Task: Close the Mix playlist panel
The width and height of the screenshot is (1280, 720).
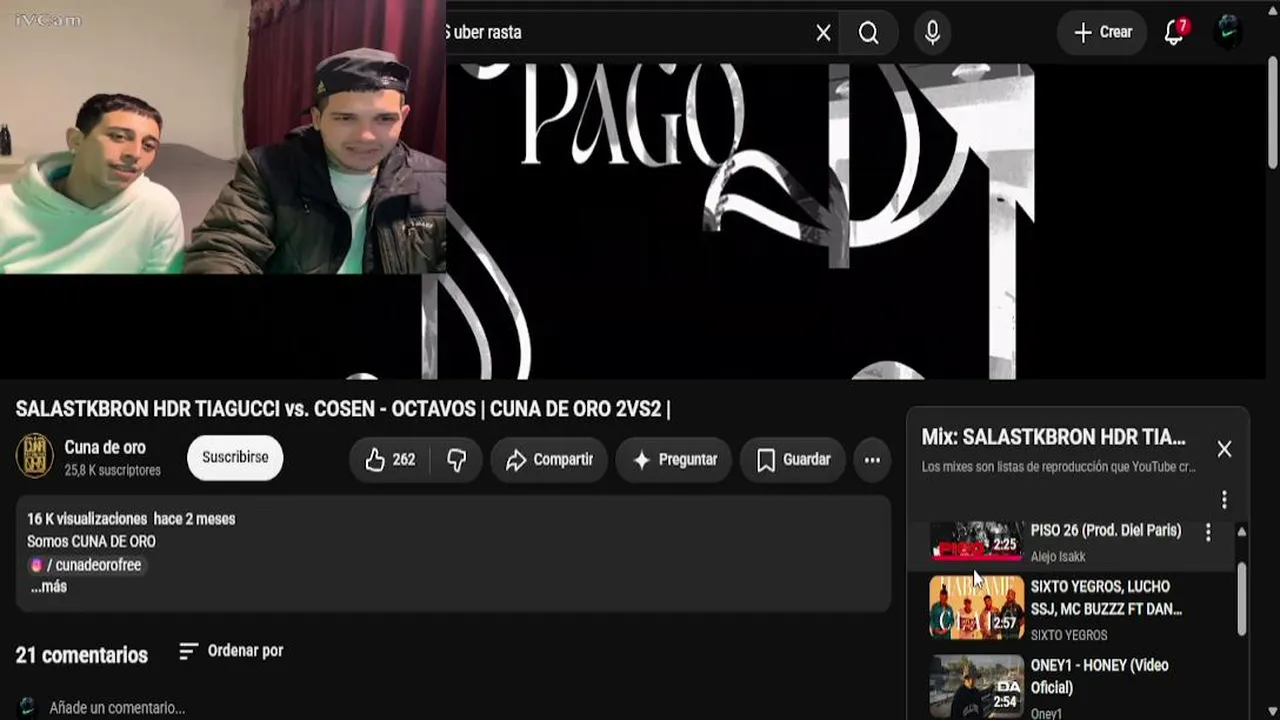Action: [x=1224, y=449]
